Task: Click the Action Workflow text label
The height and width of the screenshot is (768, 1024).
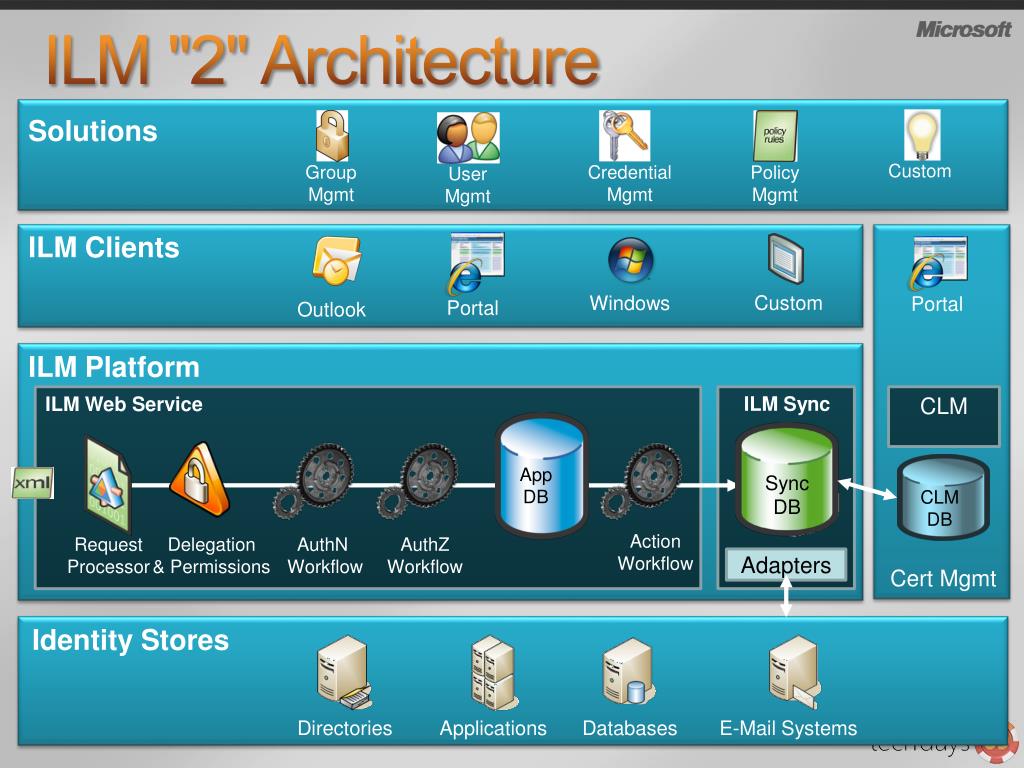Action: pyautogui.click(x=655, y=552)
